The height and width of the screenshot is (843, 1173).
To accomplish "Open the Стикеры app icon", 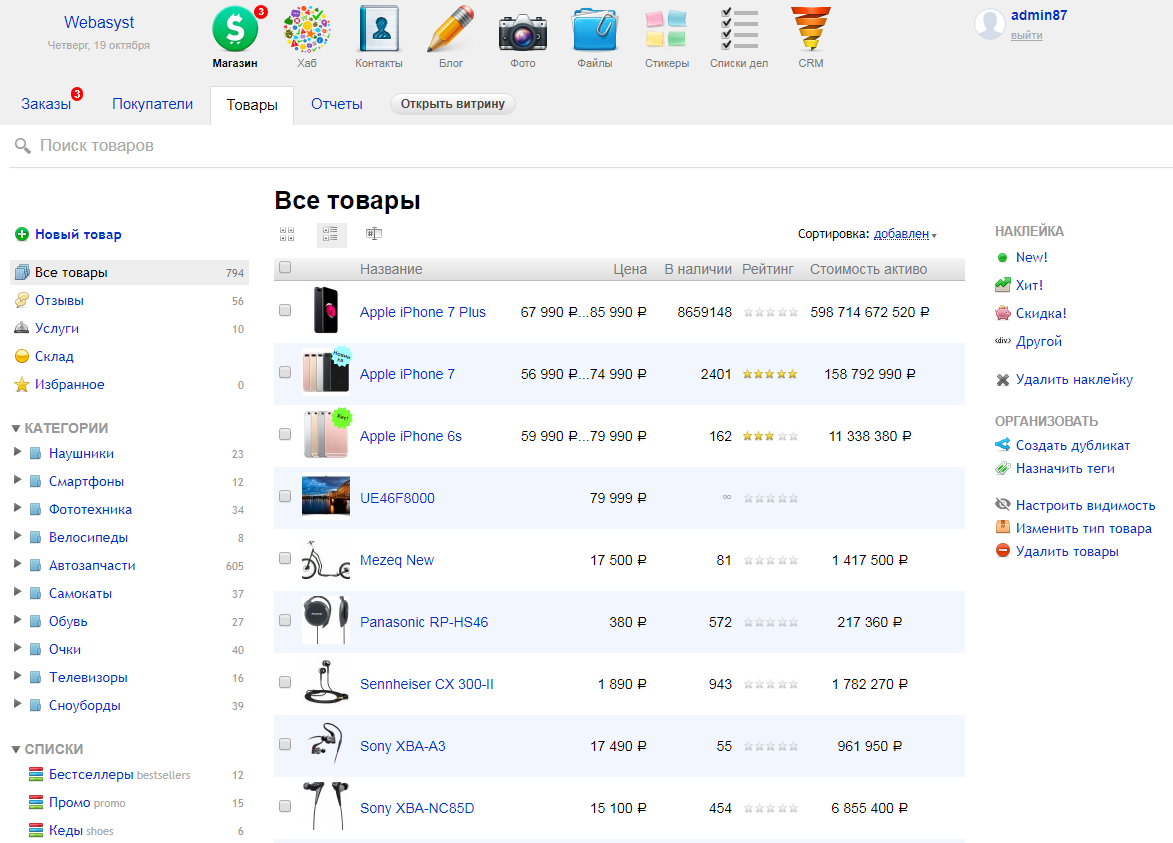I will (x=667, y=28).
